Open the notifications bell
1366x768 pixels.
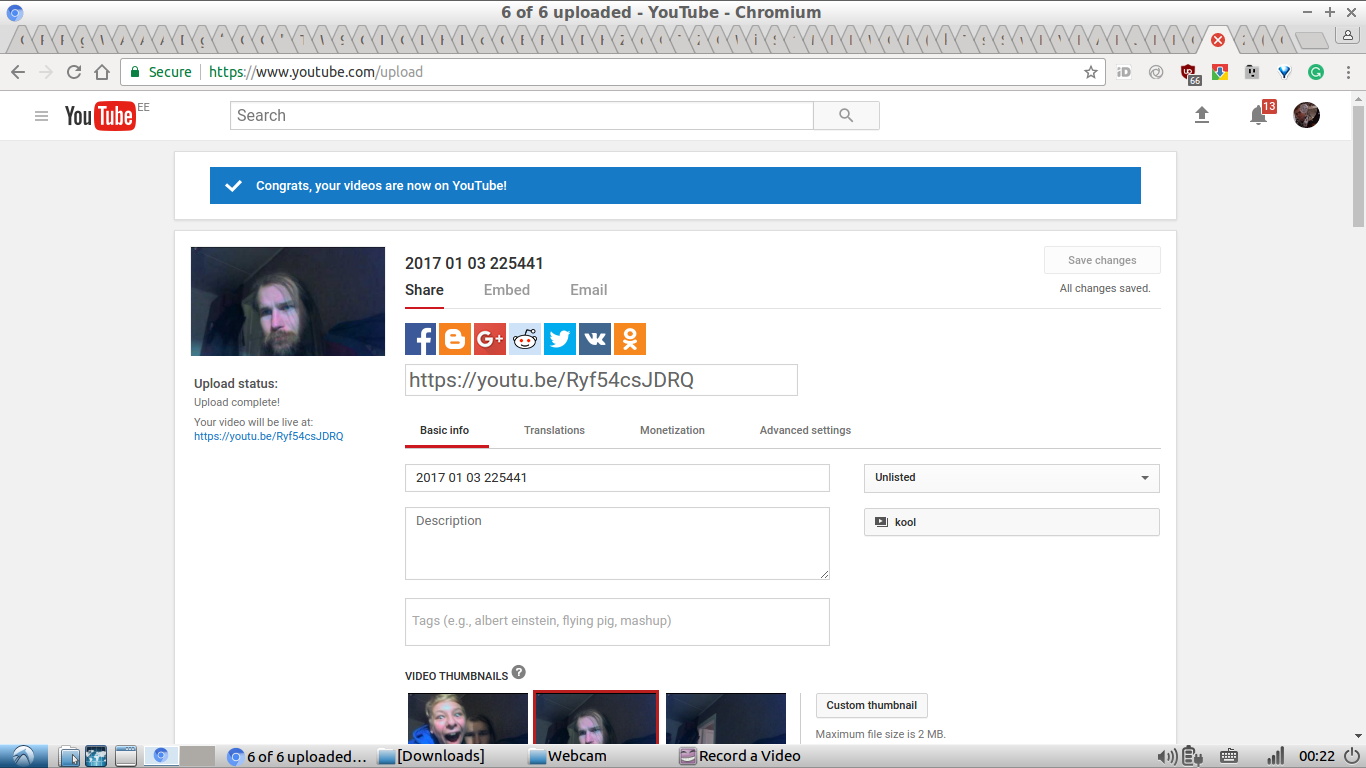(x=1259, y=115)
